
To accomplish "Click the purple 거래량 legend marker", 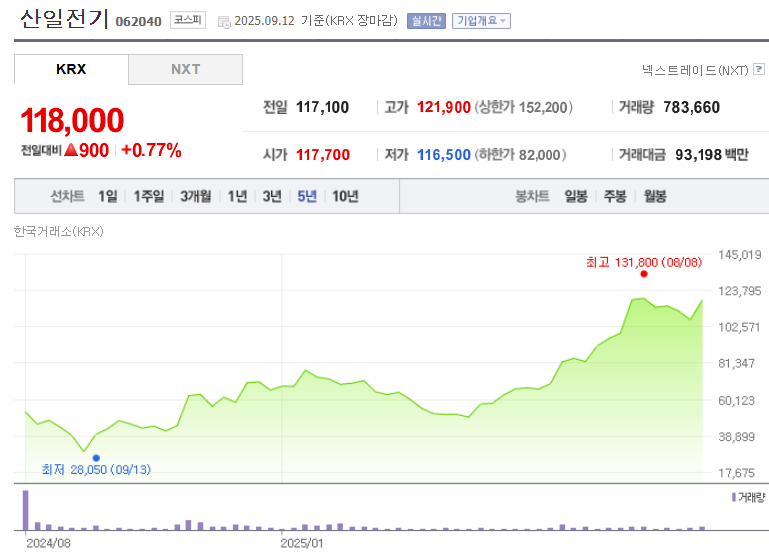I will [734, 497].
